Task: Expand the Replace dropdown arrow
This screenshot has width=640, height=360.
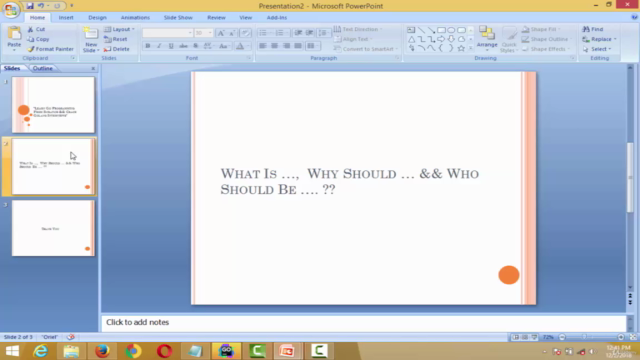Action: click(615, 39)
